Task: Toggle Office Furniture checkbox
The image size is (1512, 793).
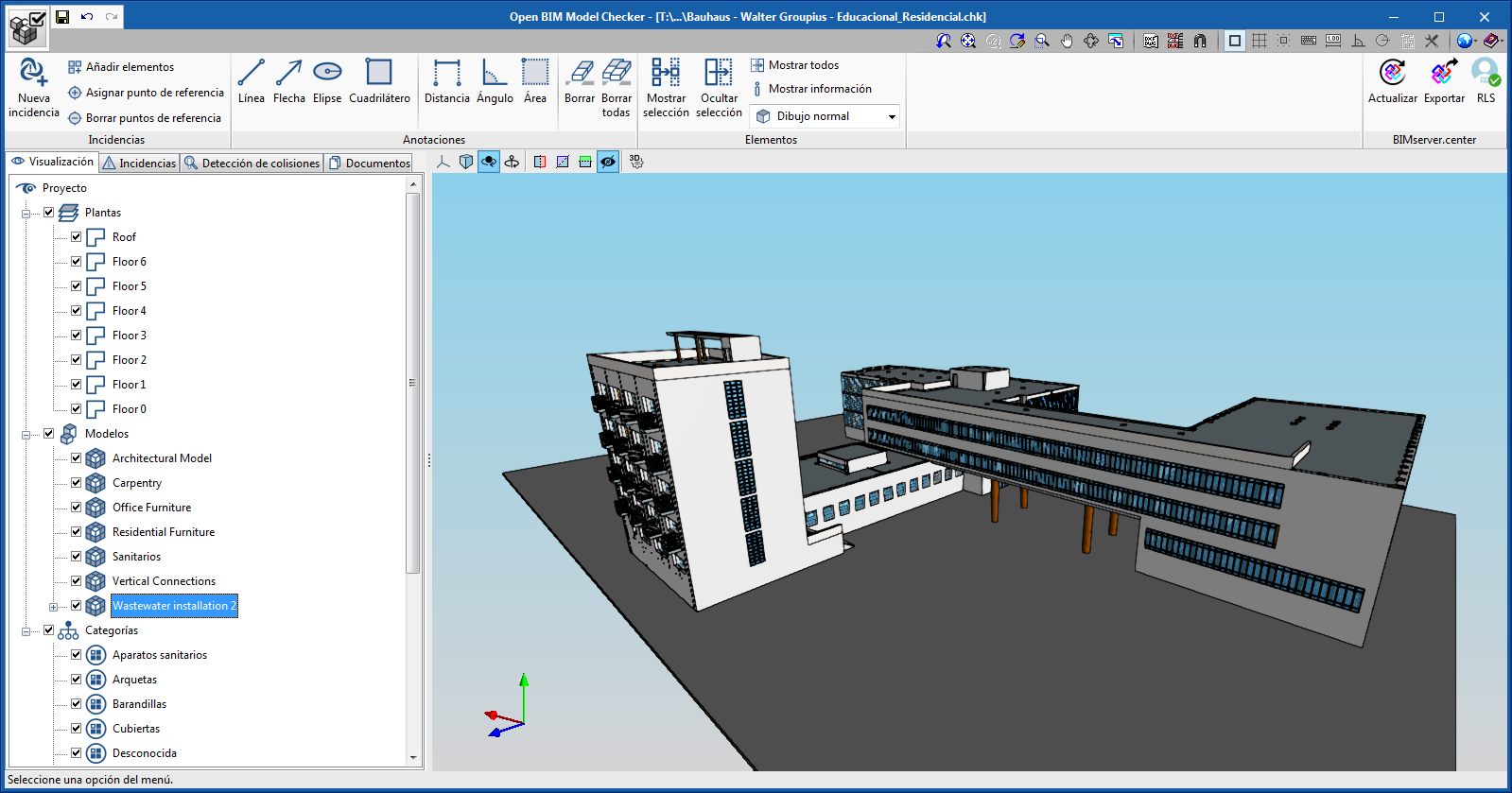Action: click(x=77, y=508)
